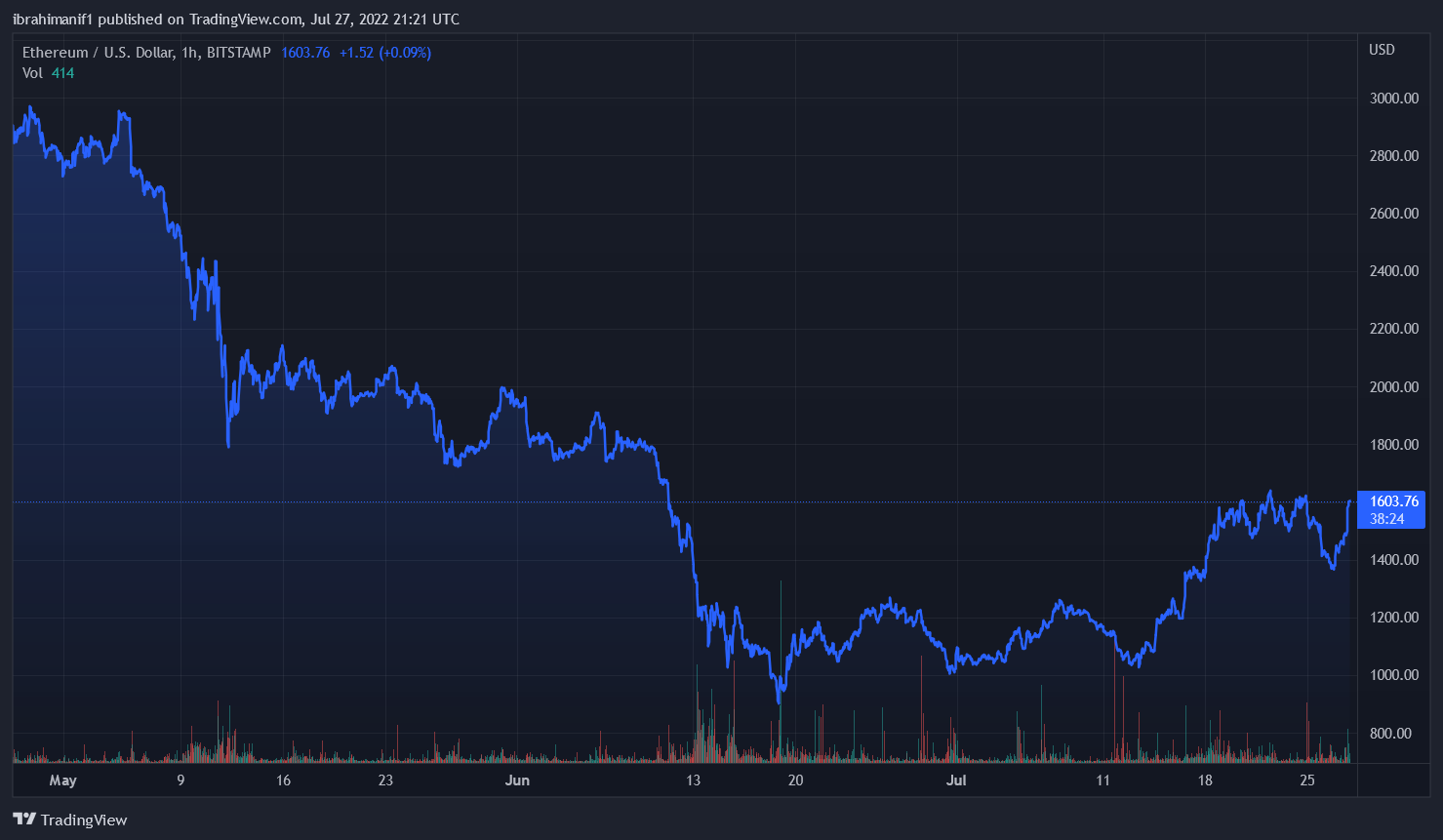Click the 2000.00 value on the price scale
1443x840 pixels.
(x=1392, y=385)
